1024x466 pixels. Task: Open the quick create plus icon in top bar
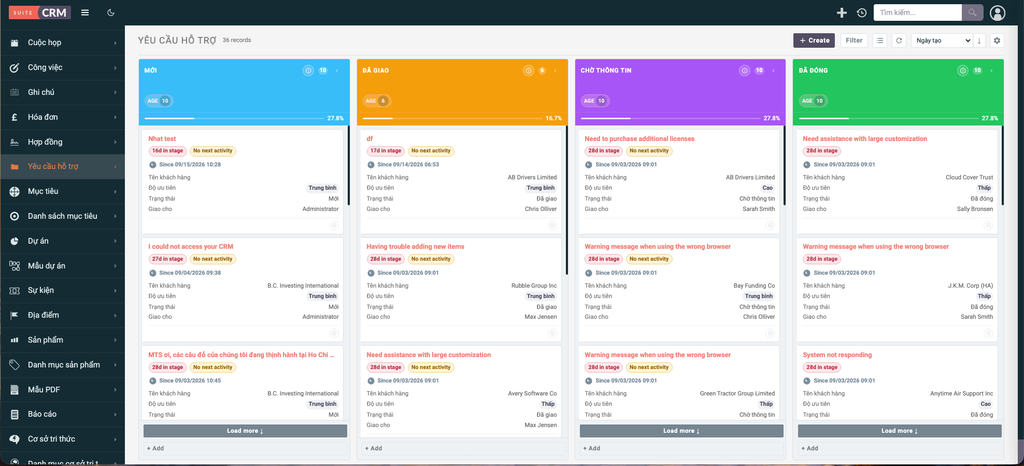tap(842, 12)
